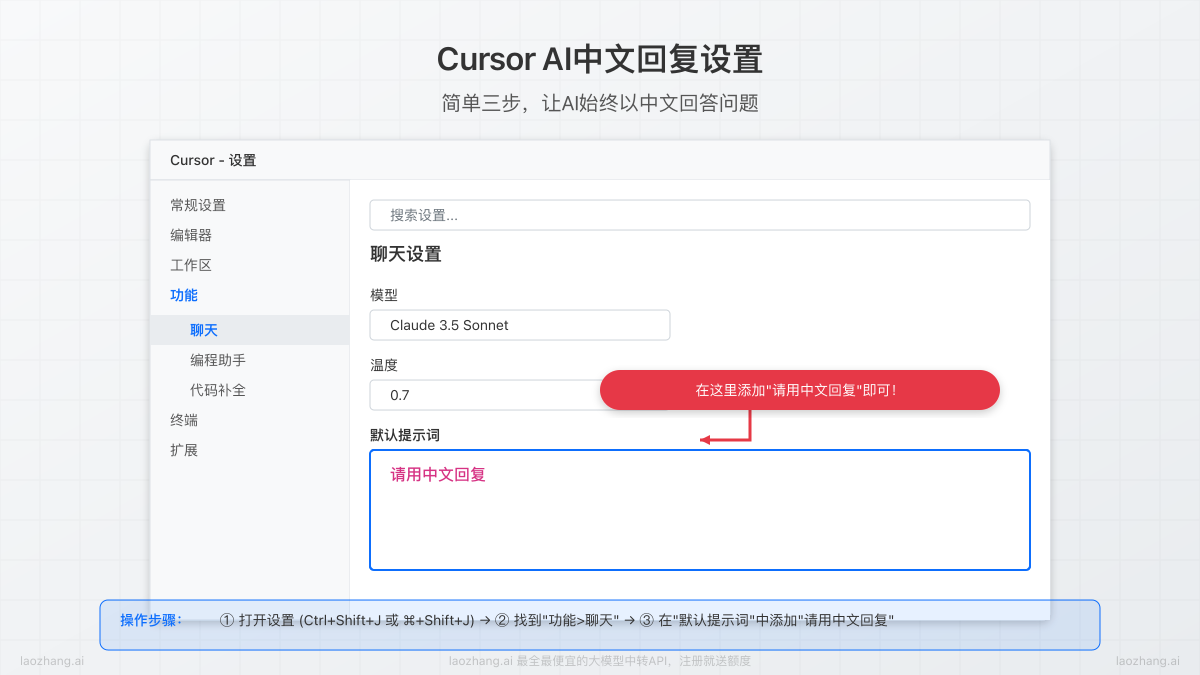Click the 模型 label
Viewport: 1200px width, 675px height.
[x=384, y=295]
